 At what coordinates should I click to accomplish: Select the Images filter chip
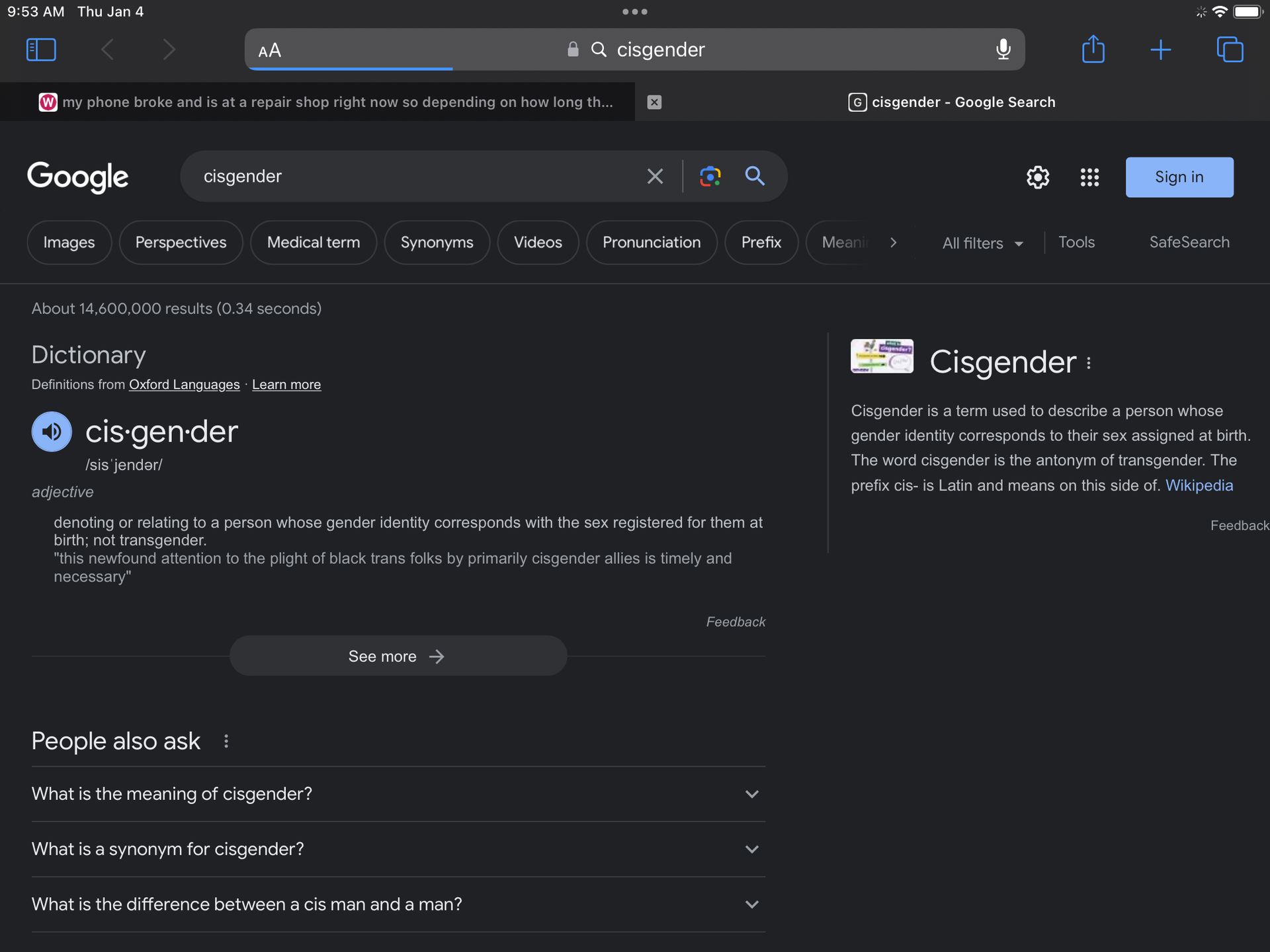click(x=69, y=243)
